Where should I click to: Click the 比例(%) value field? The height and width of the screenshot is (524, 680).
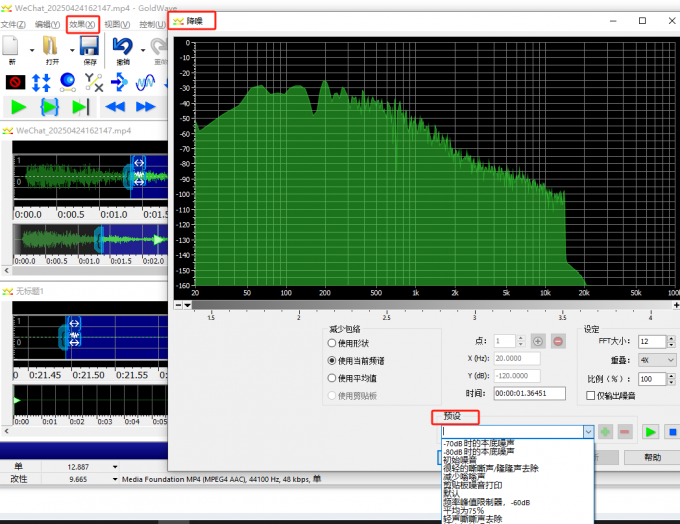pyautogui.click(x=652, y=379)
